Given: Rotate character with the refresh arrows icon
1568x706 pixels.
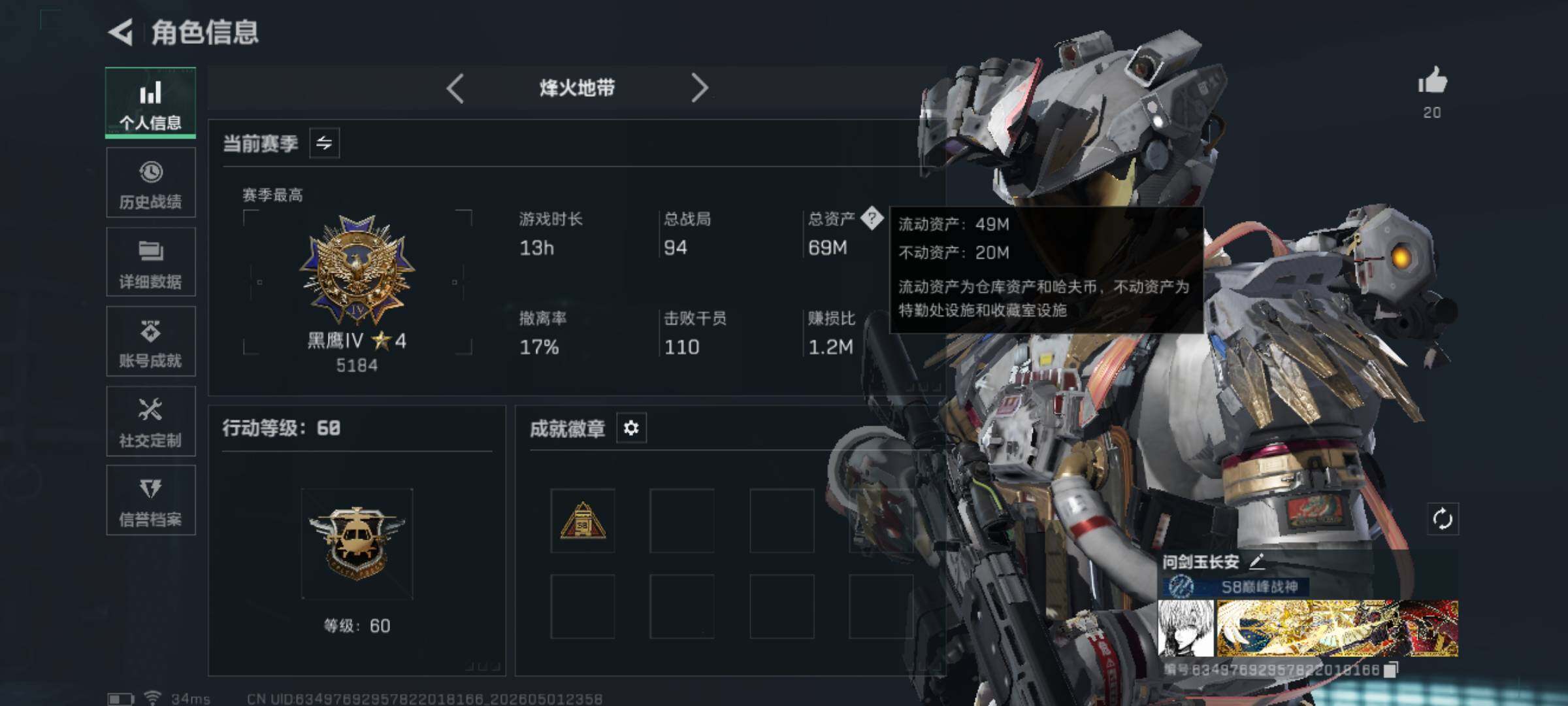Looking at the screenshot, I should click(x=1443, y=520).
